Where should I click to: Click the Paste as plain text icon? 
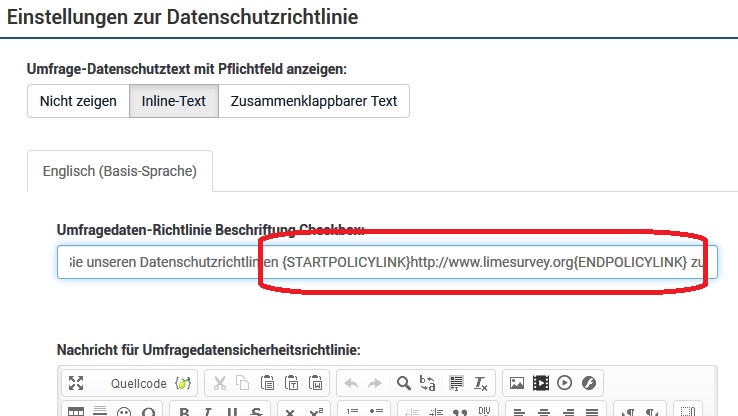[291, 382]
